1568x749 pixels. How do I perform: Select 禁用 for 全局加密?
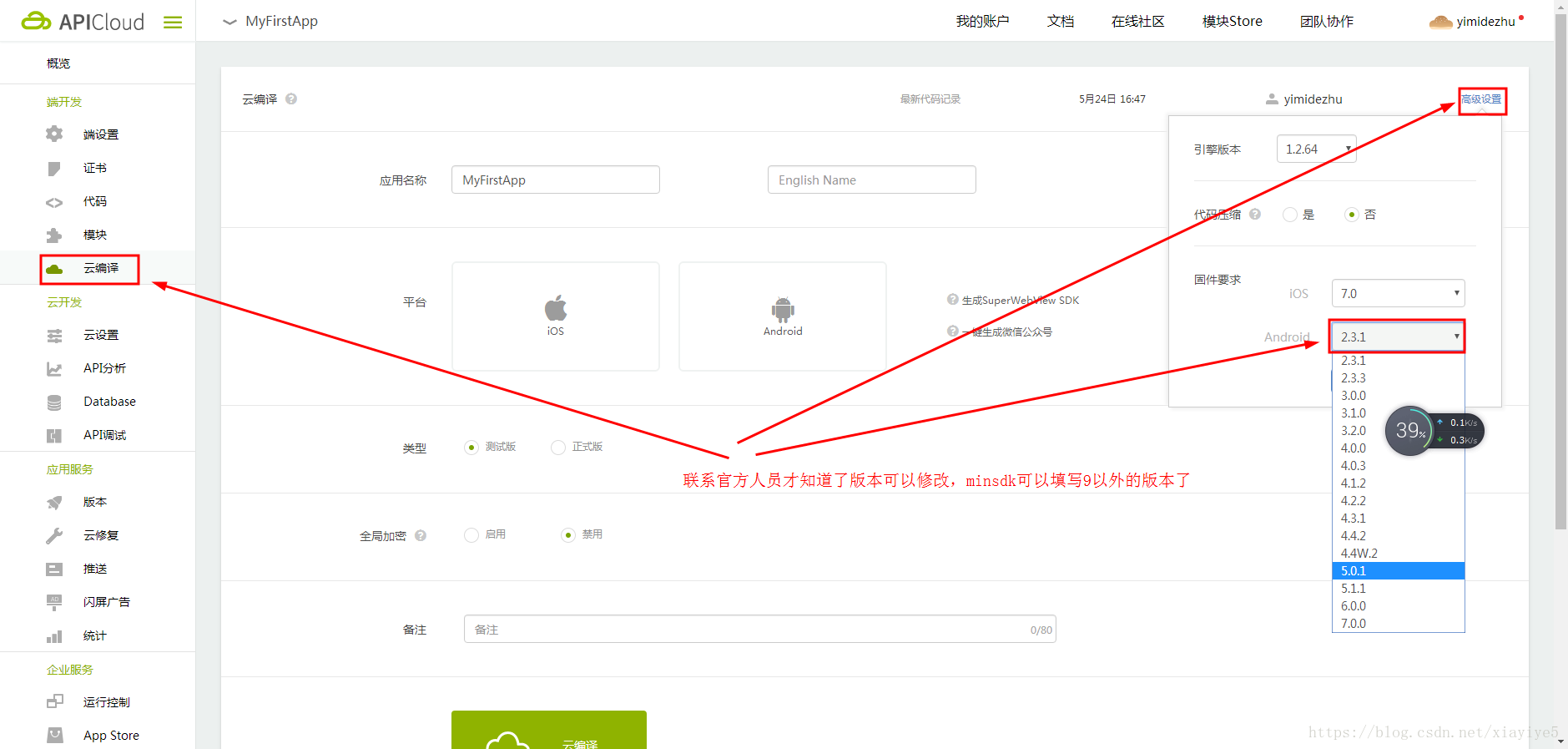tap(568, 534)
